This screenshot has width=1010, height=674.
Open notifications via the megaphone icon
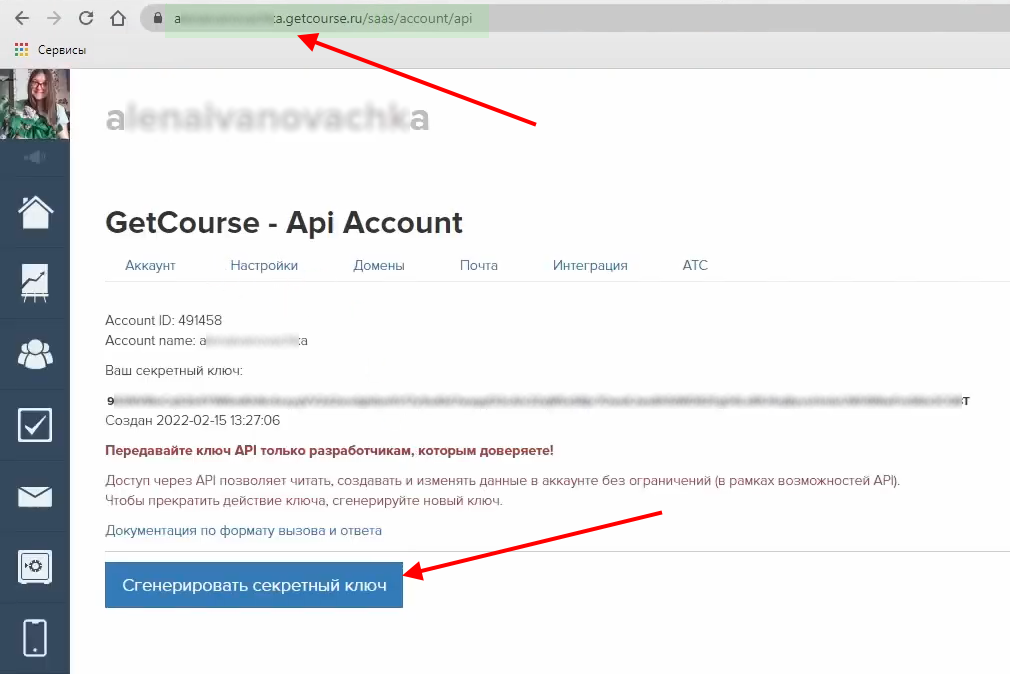click(35, 157)
